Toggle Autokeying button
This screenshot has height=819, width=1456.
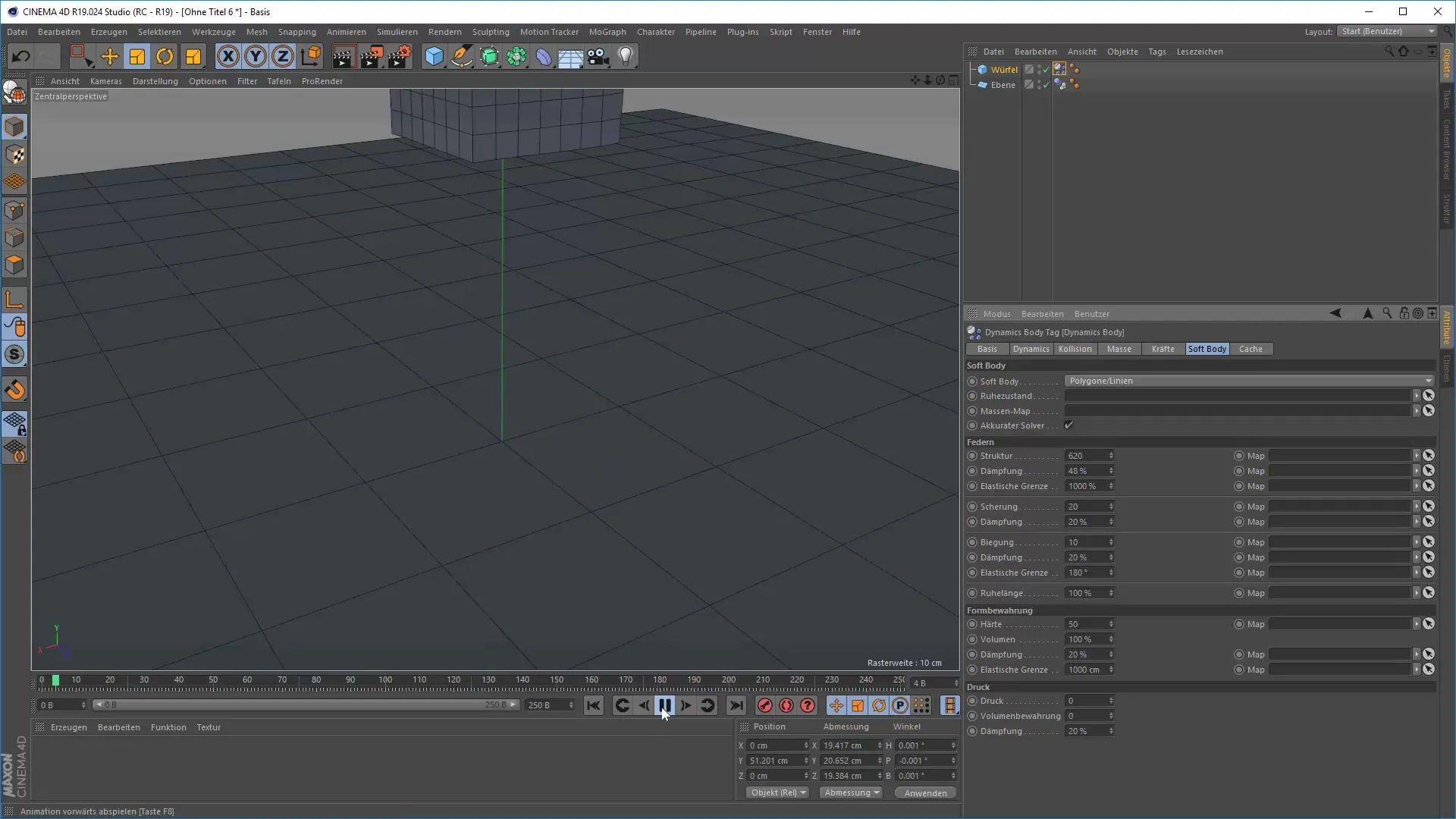click(x=786, y=705)
